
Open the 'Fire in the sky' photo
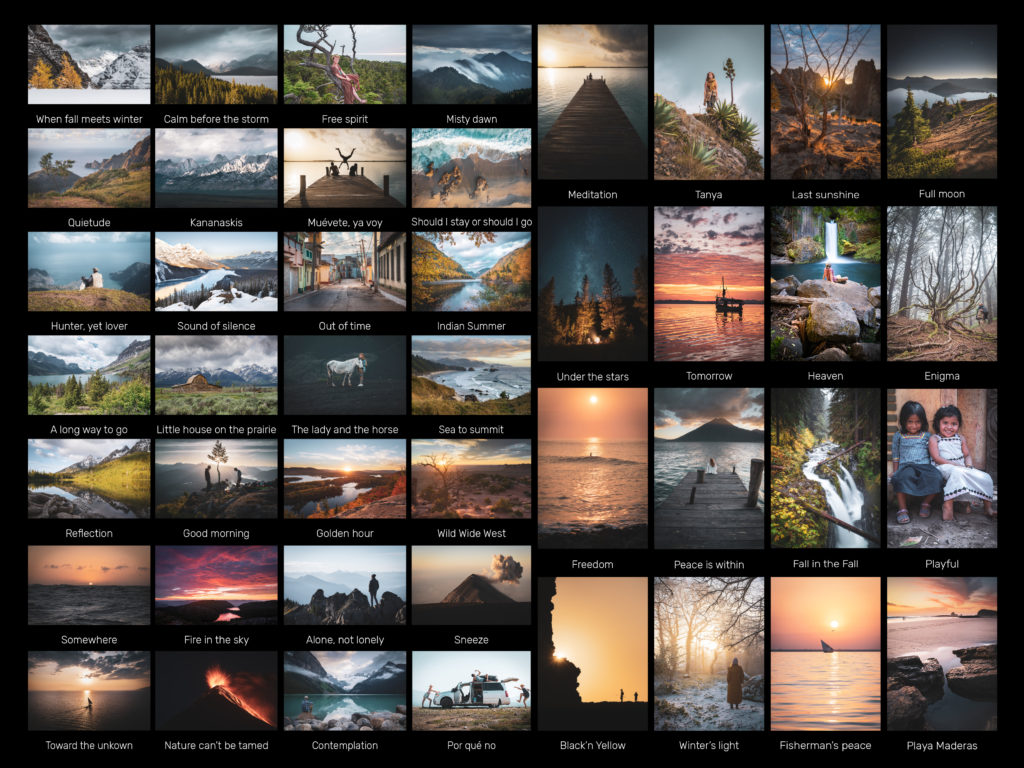point(216,585)
